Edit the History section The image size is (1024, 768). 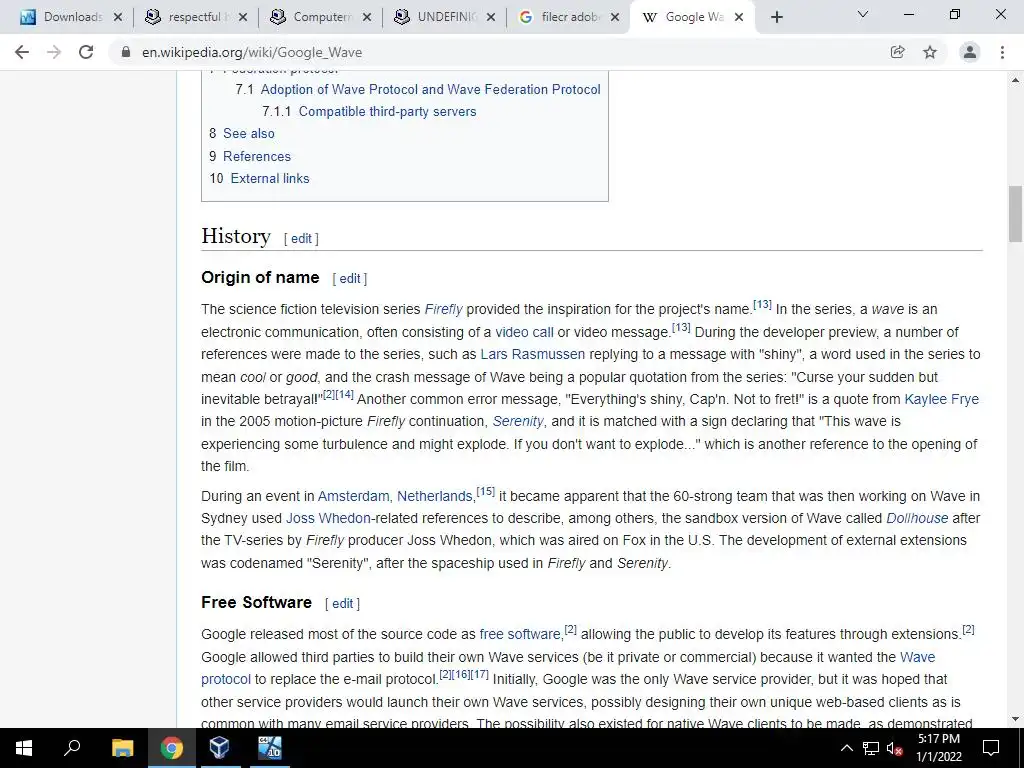[x=301, y=239]
